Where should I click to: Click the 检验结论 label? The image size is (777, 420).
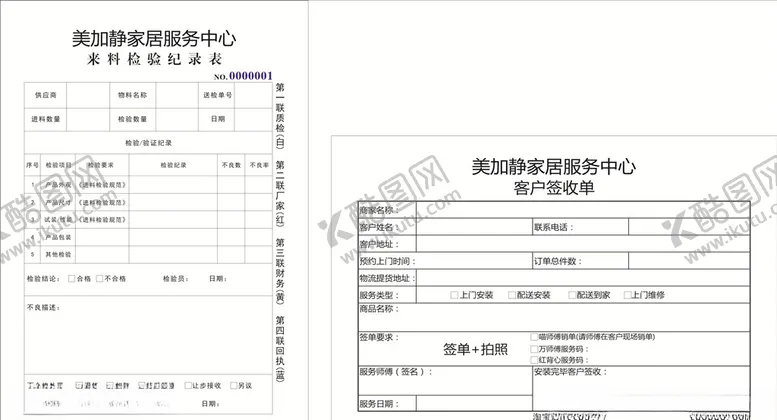pos(43,279)
